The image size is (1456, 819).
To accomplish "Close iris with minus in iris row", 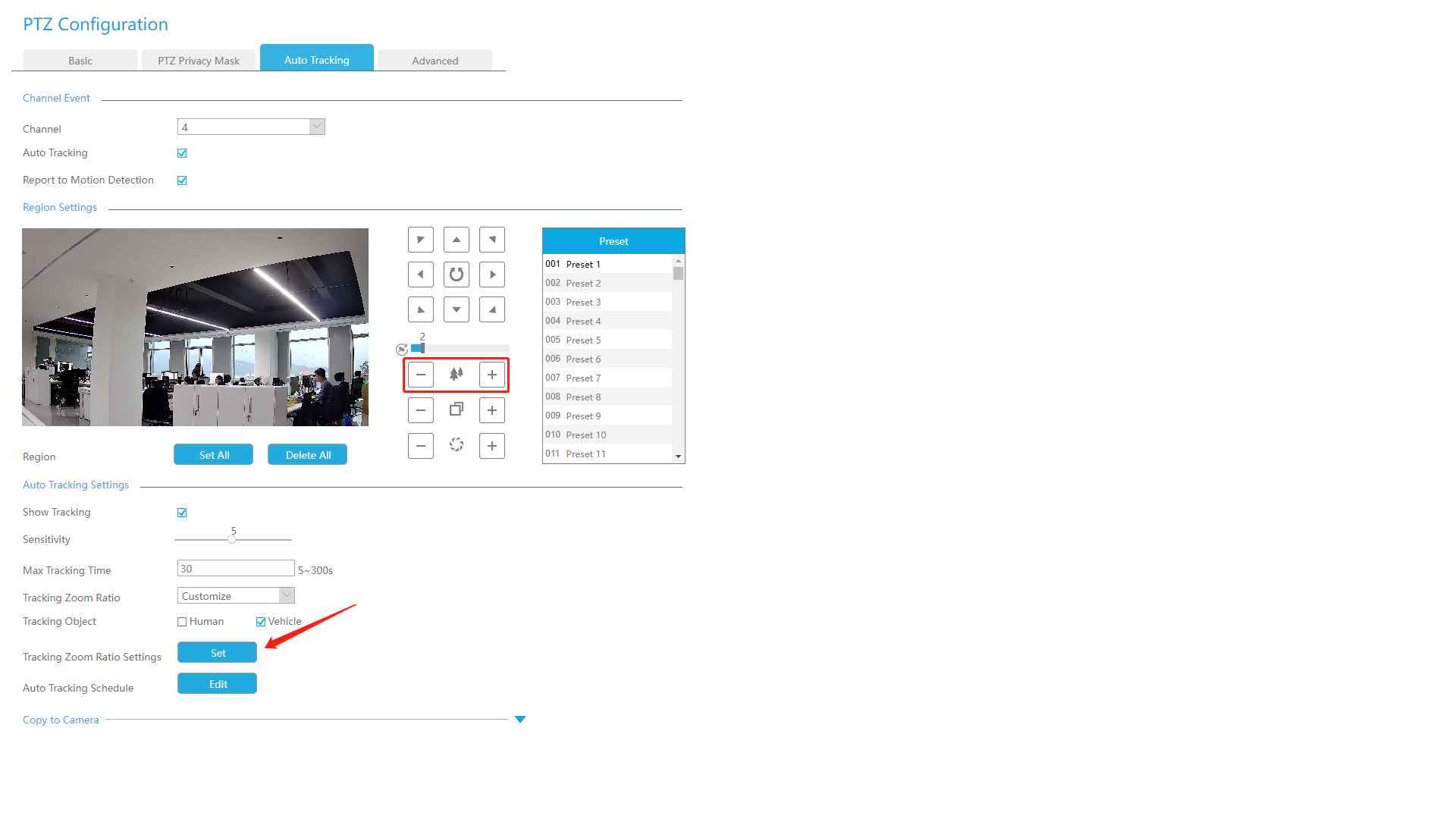I will [421, 446].
